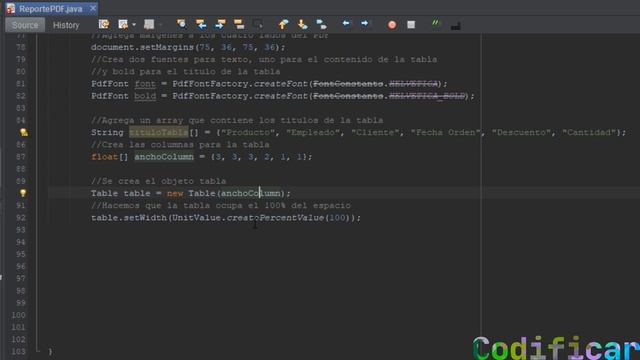Click the Last Edit toolbar icon
The width and height of the screenshot is (640, 360).
click(x=104, y=24)
